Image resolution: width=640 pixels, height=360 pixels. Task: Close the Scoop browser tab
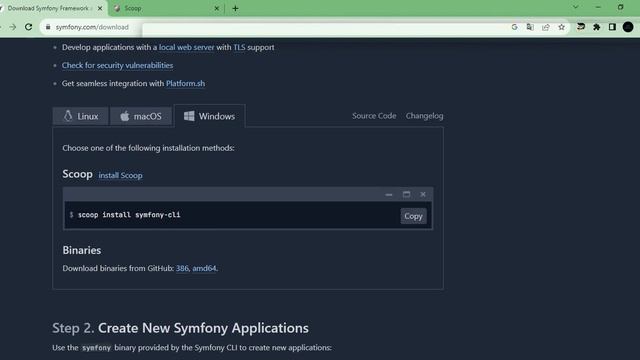coord(217,8)
